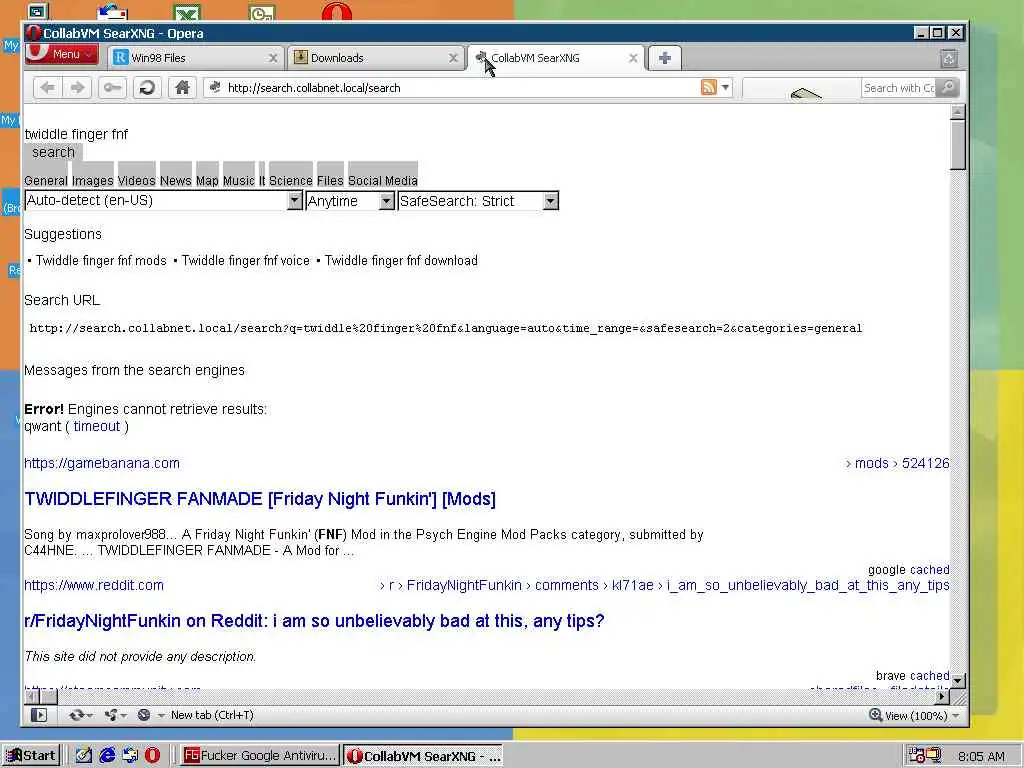Click the taskbar clock showing 8:05 AM
This screenshot has height=768, width=1024.
pos(981,756)
